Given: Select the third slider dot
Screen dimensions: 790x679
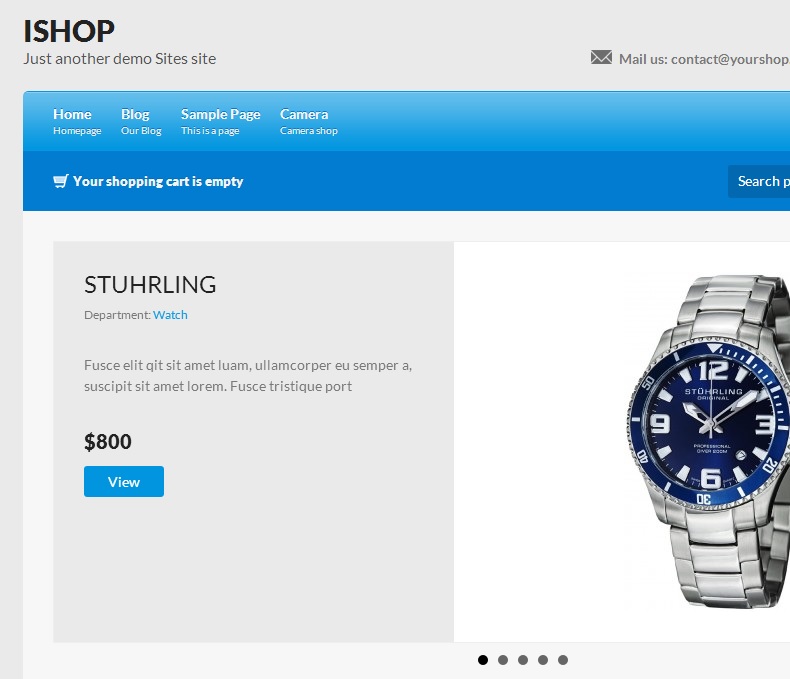Looking at the screenshot, I should [x=523, y=660].
